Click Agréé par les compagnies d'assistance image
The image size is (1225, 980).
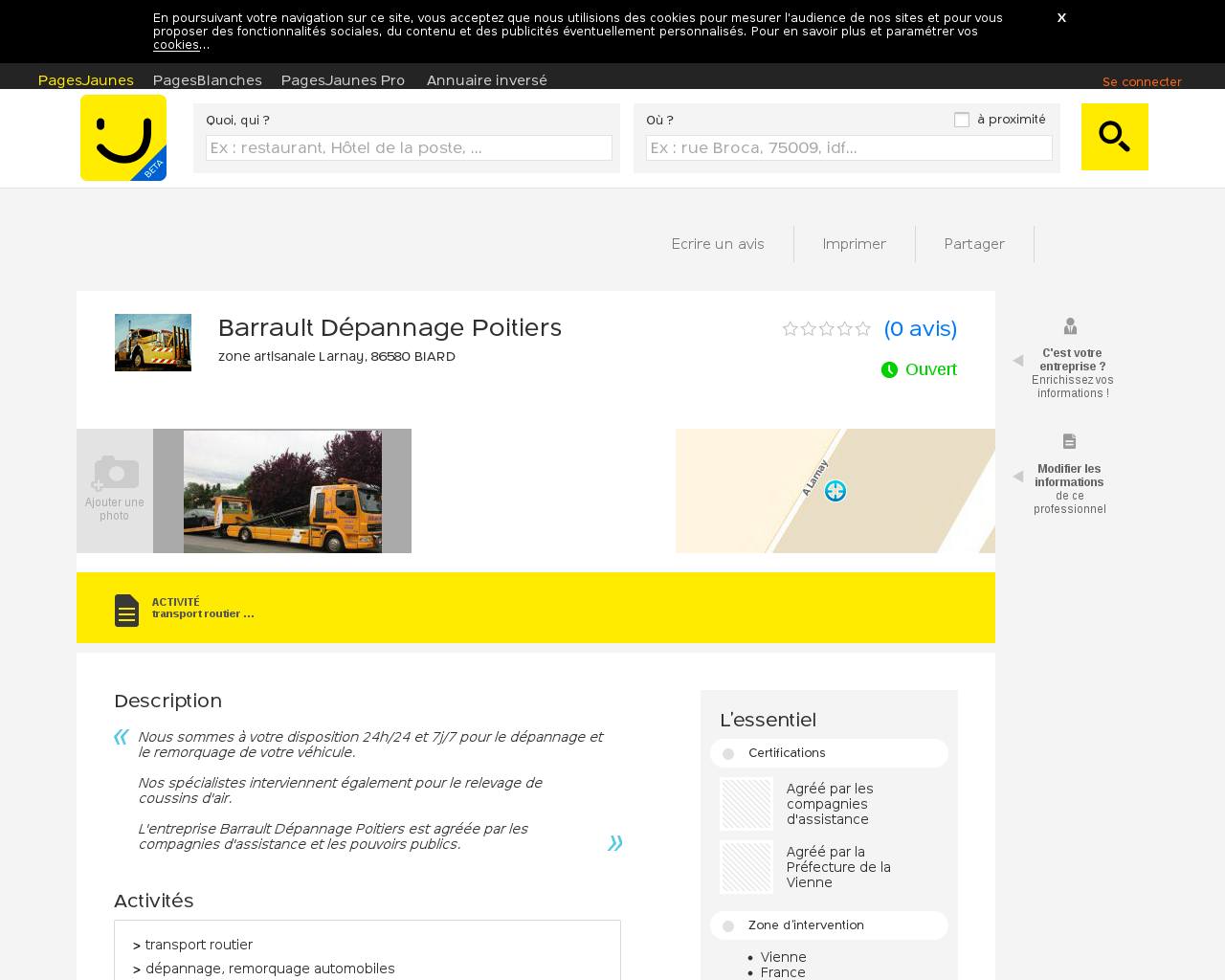coord(746,804)
